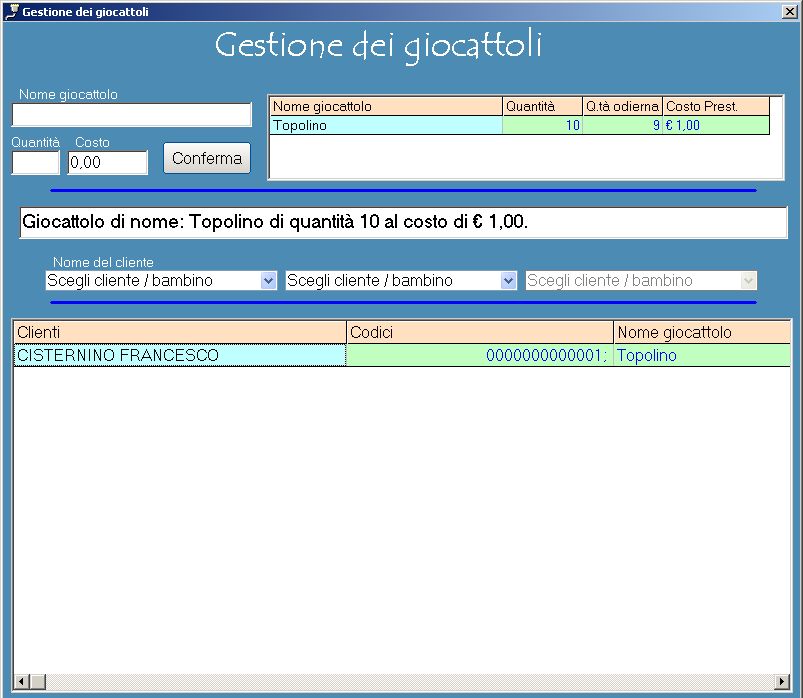Screen dimensions: 803x698
Task: Close the Gestione dei giocattoli window
Action: point(789,11)
